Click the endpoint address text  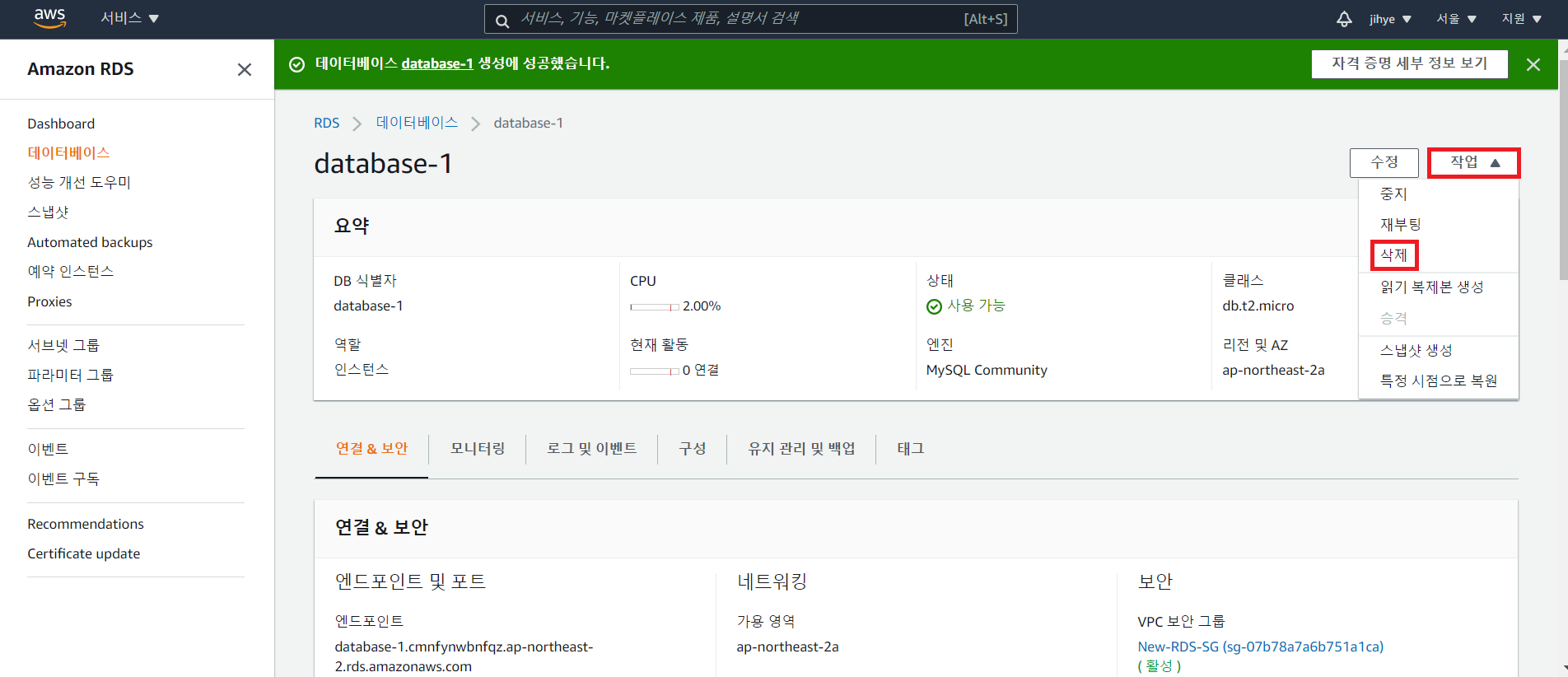(464, 657)
